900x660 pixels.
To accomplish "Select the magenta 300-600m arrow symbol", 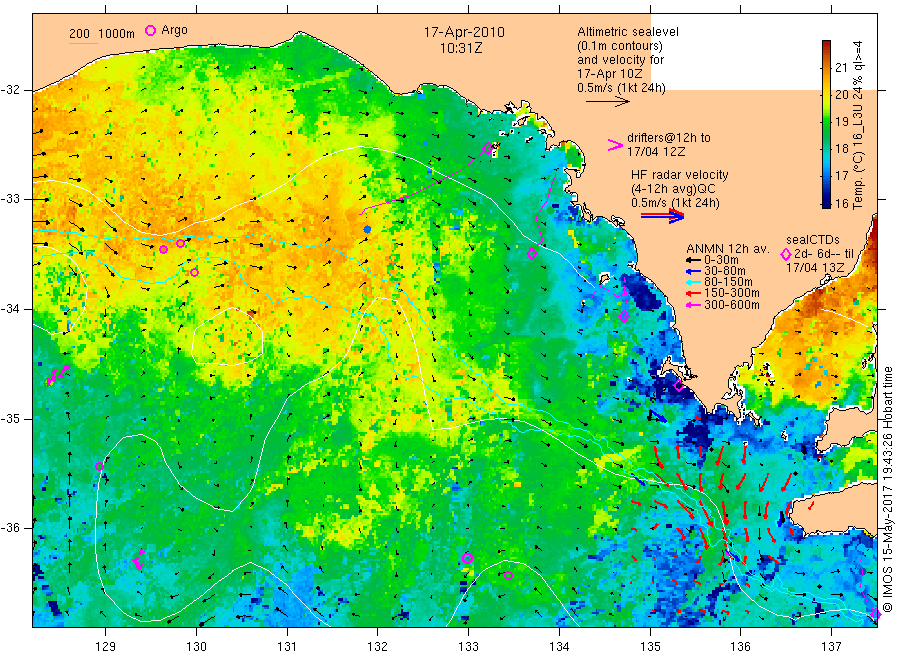I will (x=693, y=305).
